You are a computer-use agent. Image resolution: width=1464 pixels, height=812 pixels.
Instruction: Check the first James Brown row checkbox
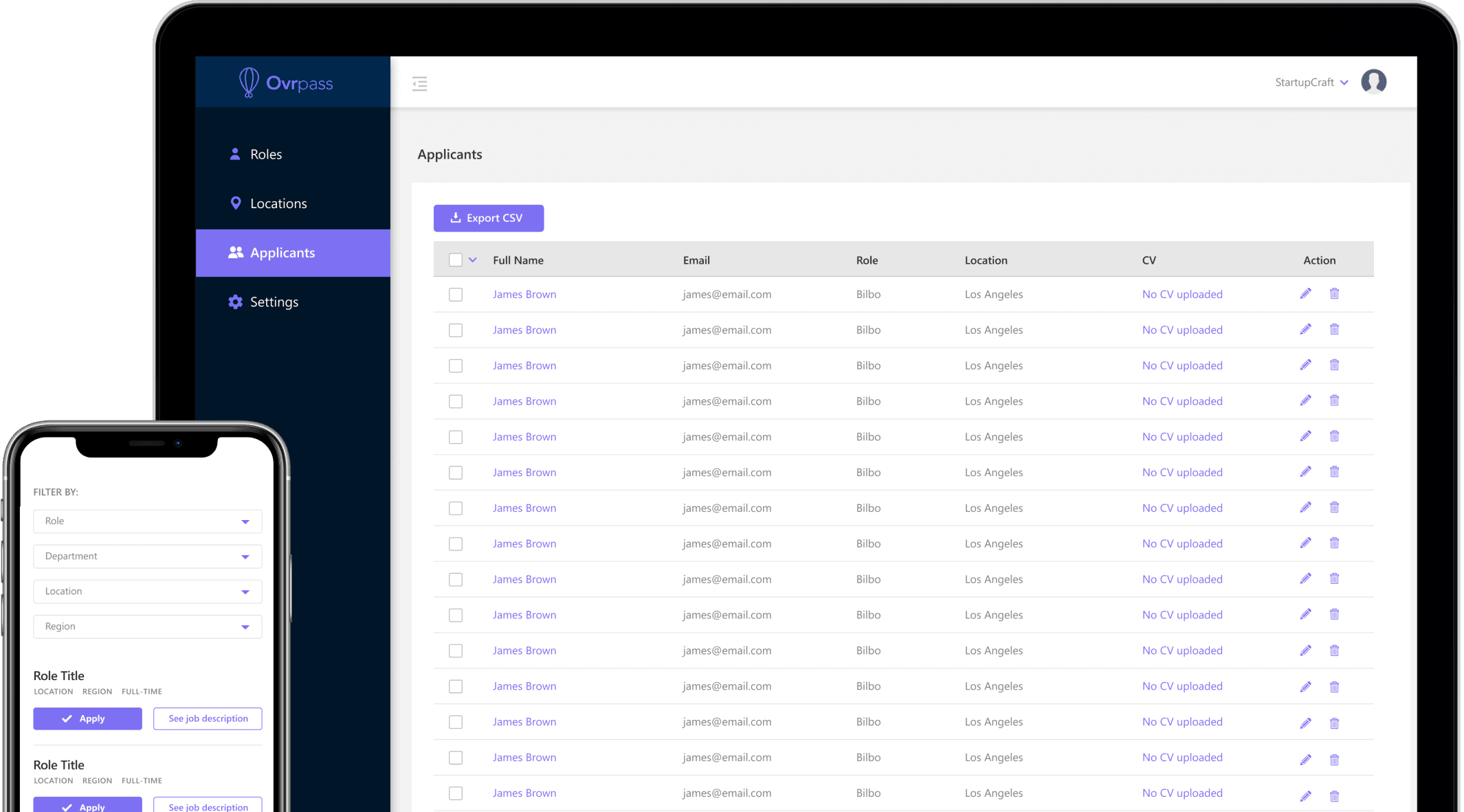(455, 295)
